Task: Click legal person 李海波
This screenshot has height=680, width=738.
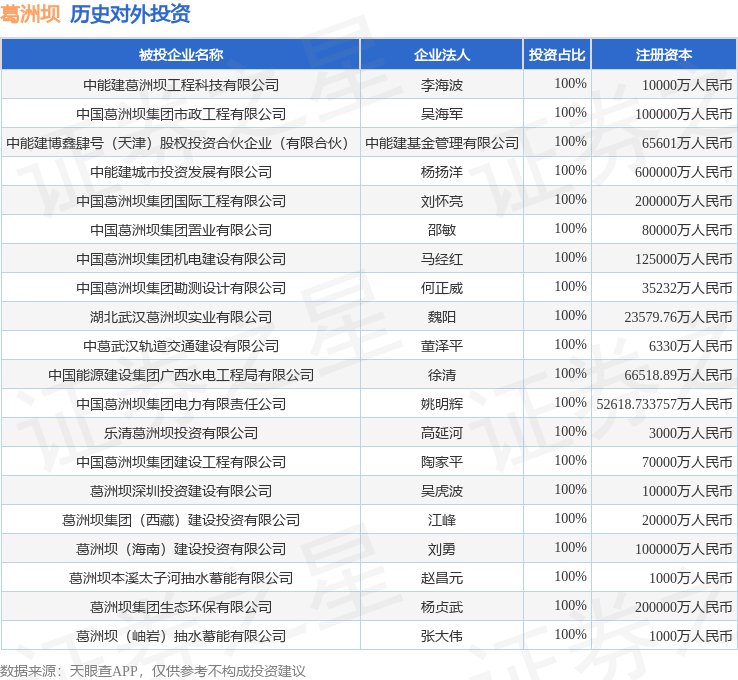Action: 441,85
